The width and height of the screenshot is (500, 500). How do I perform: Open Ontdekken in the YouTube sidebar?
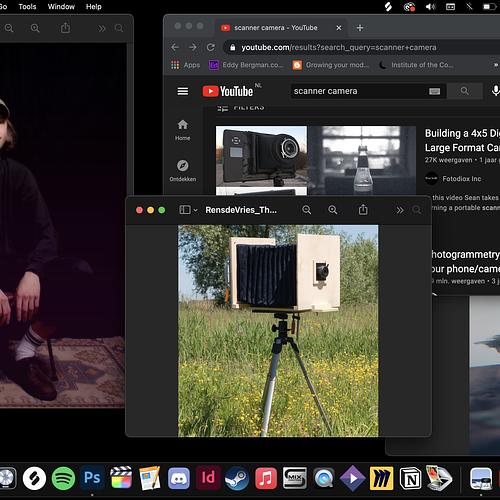click(x=183, y=171)
